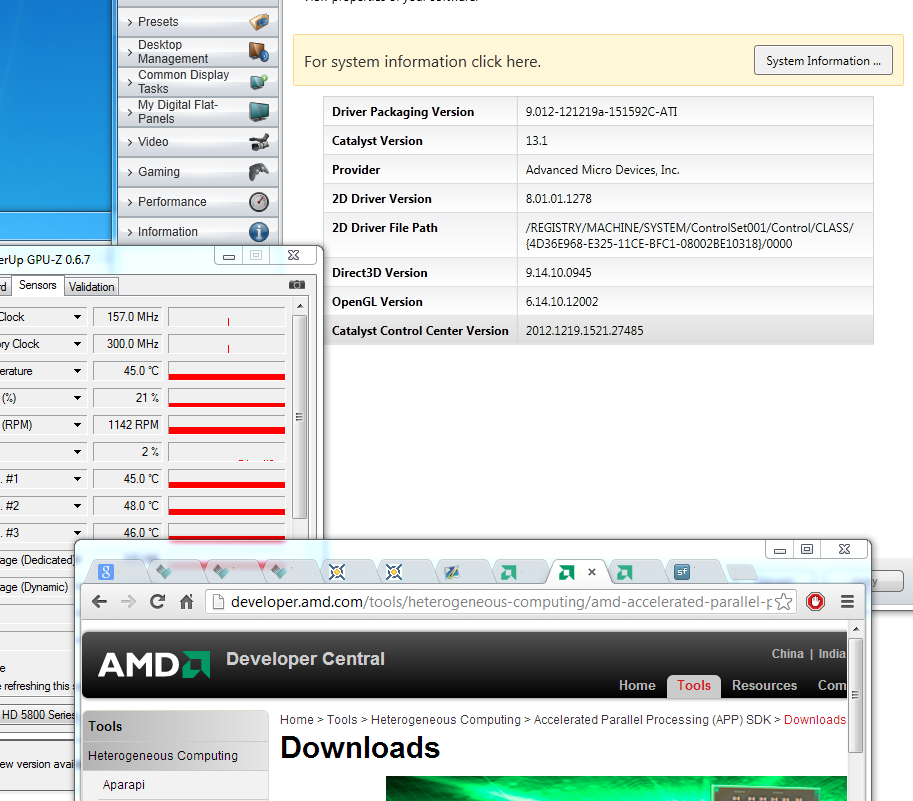Click the OpenGL Version value 6.14.10.12002
The height and width of the screenshot is (801, 913).
pyautogui.click(x=561, y=302)
